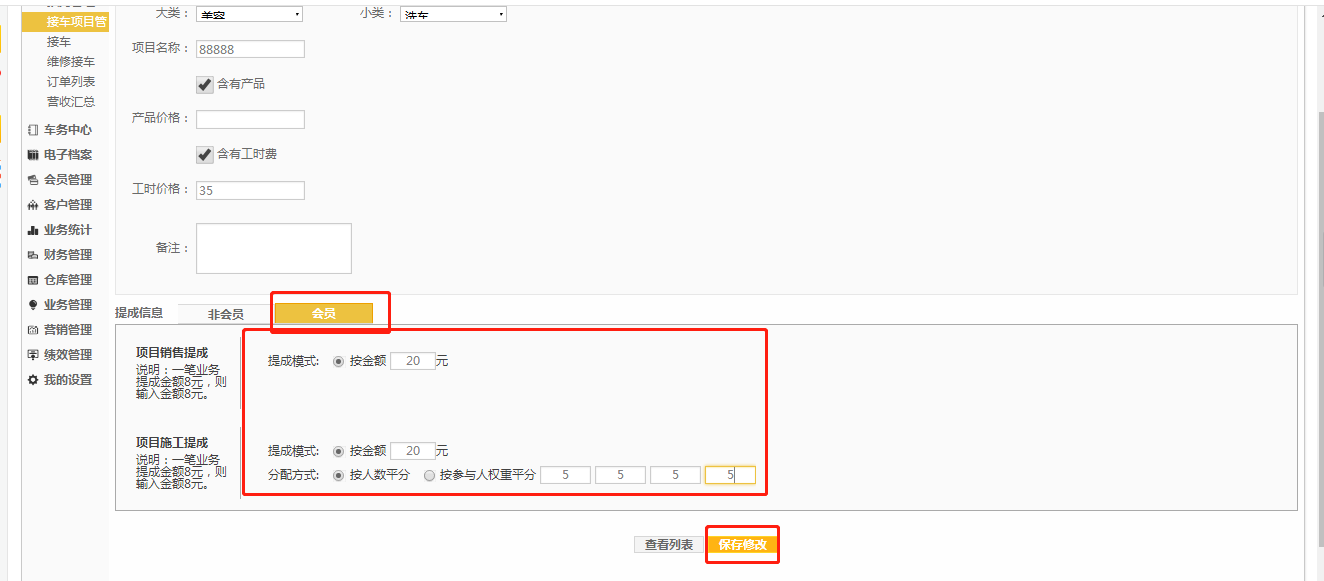
Task: Click the 我的设置 gear icon
Action: [x=33, y=380]
